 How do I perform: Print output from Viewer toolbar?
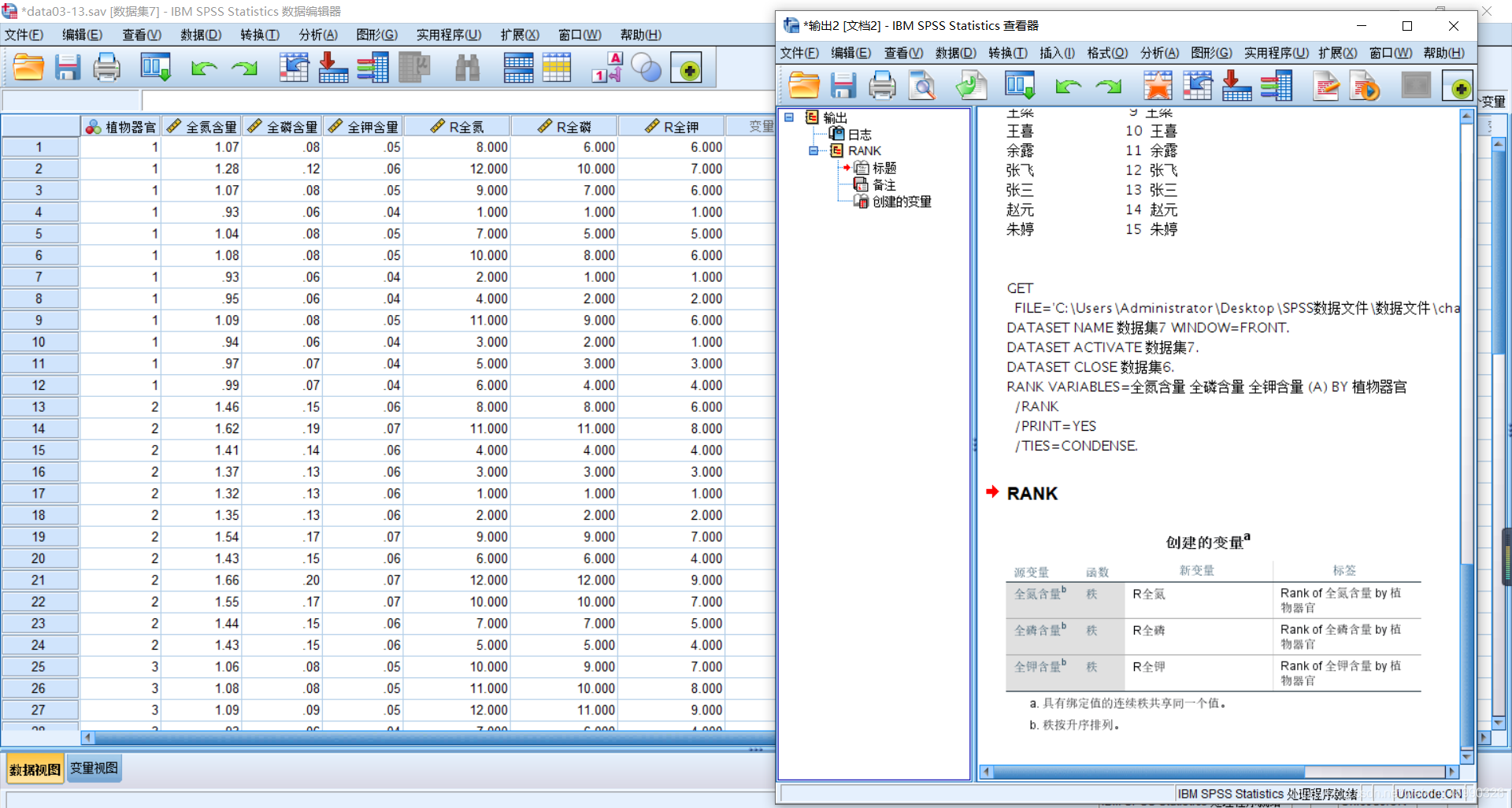(x=882, y=85)
